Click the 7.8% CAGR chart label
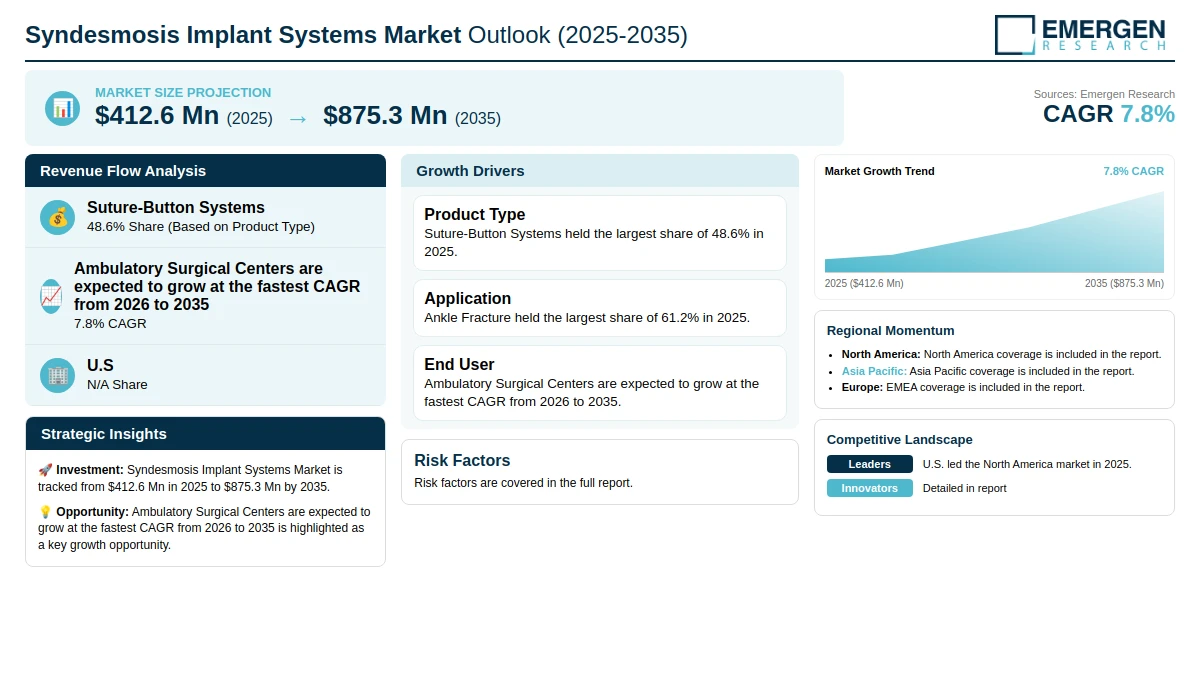 point(1133,172)
